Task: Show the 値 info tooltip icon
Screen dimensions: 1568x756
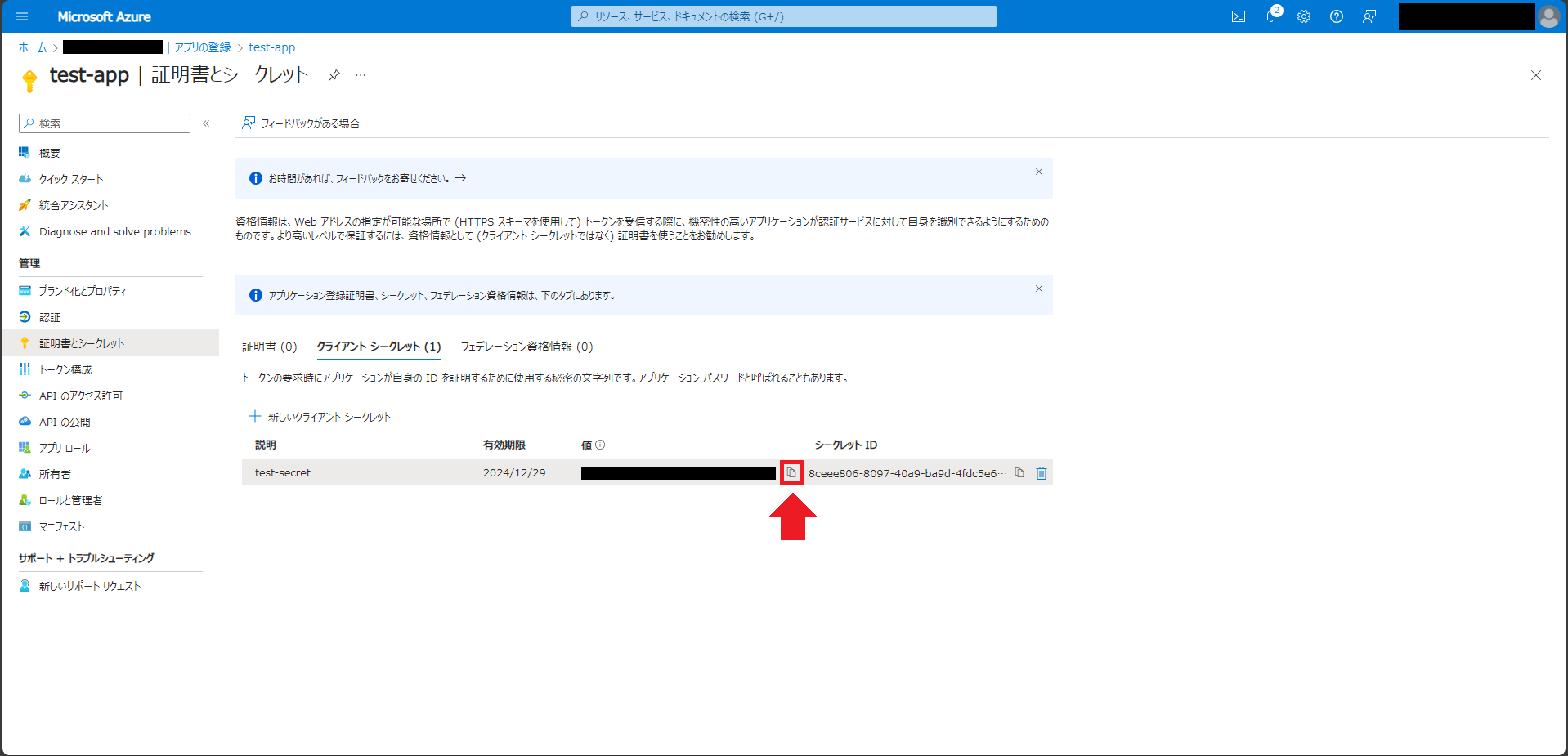Action: click(x=602, y=445)
